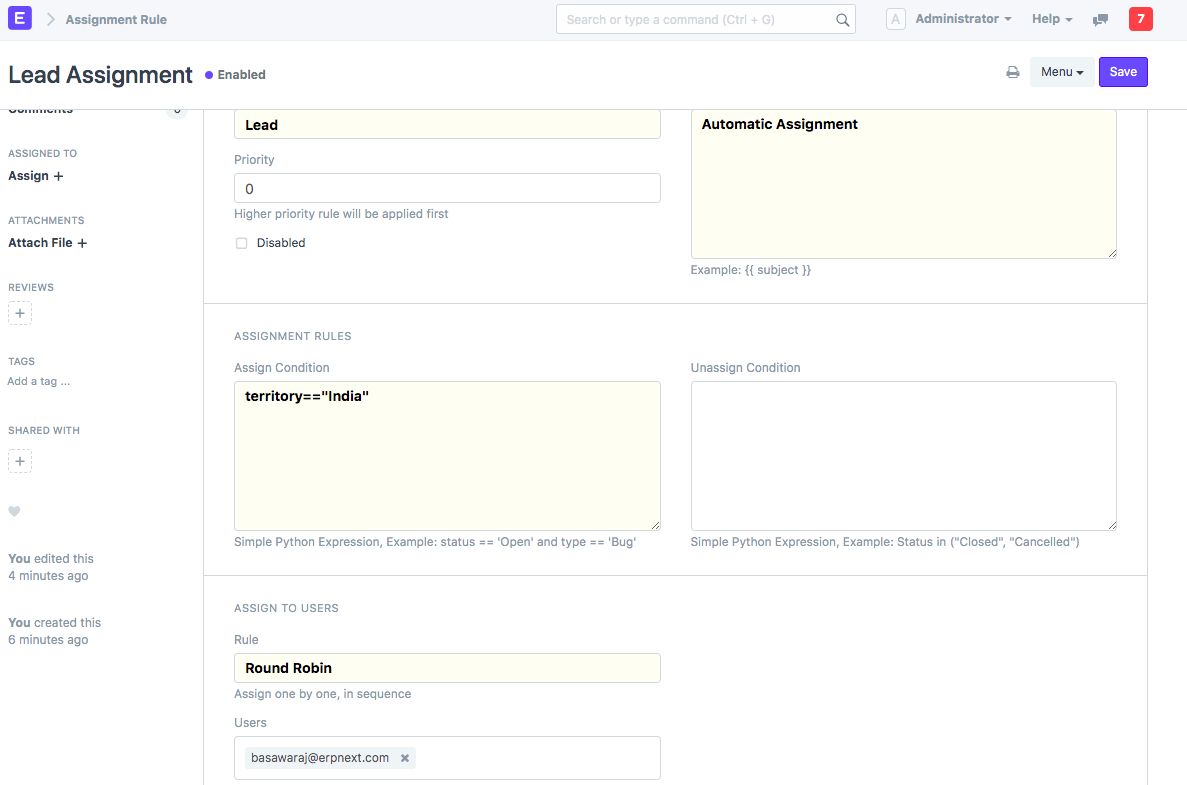The height and width of the screenshot is (785, 1187).
Task: Open the Help menu
Action: click(1051, 19)
